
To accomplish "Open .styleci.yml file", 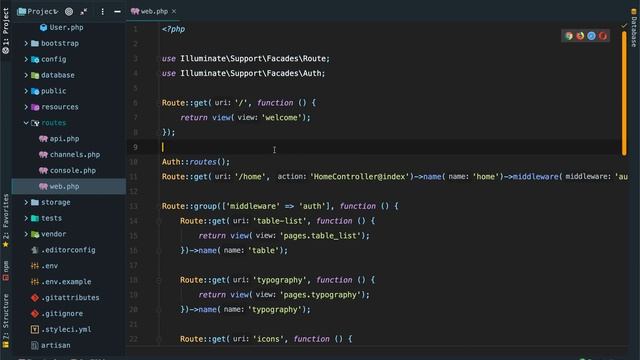I will tap(66, 330).
